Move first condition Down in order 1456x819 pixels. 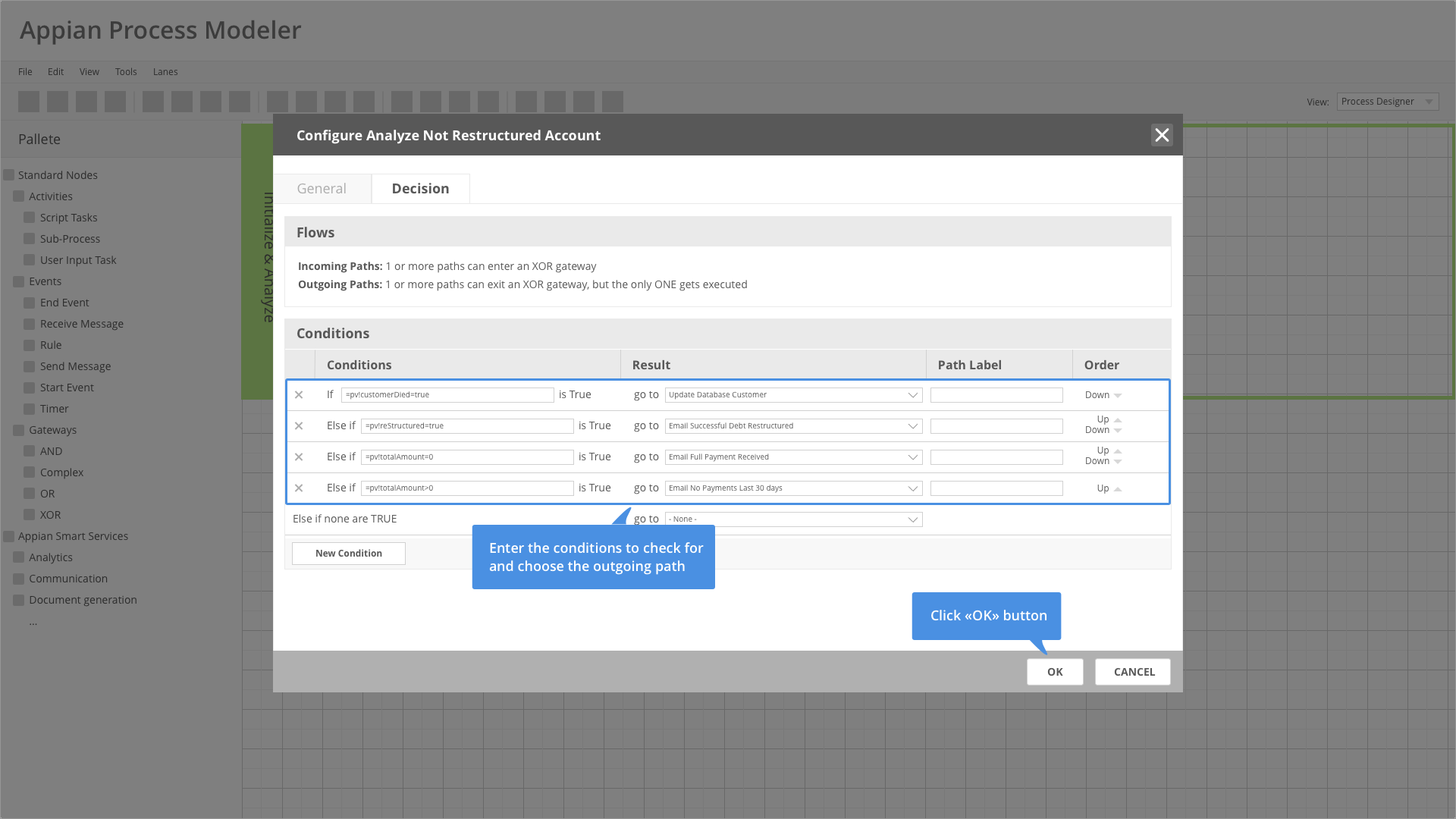coord(1103,395)
